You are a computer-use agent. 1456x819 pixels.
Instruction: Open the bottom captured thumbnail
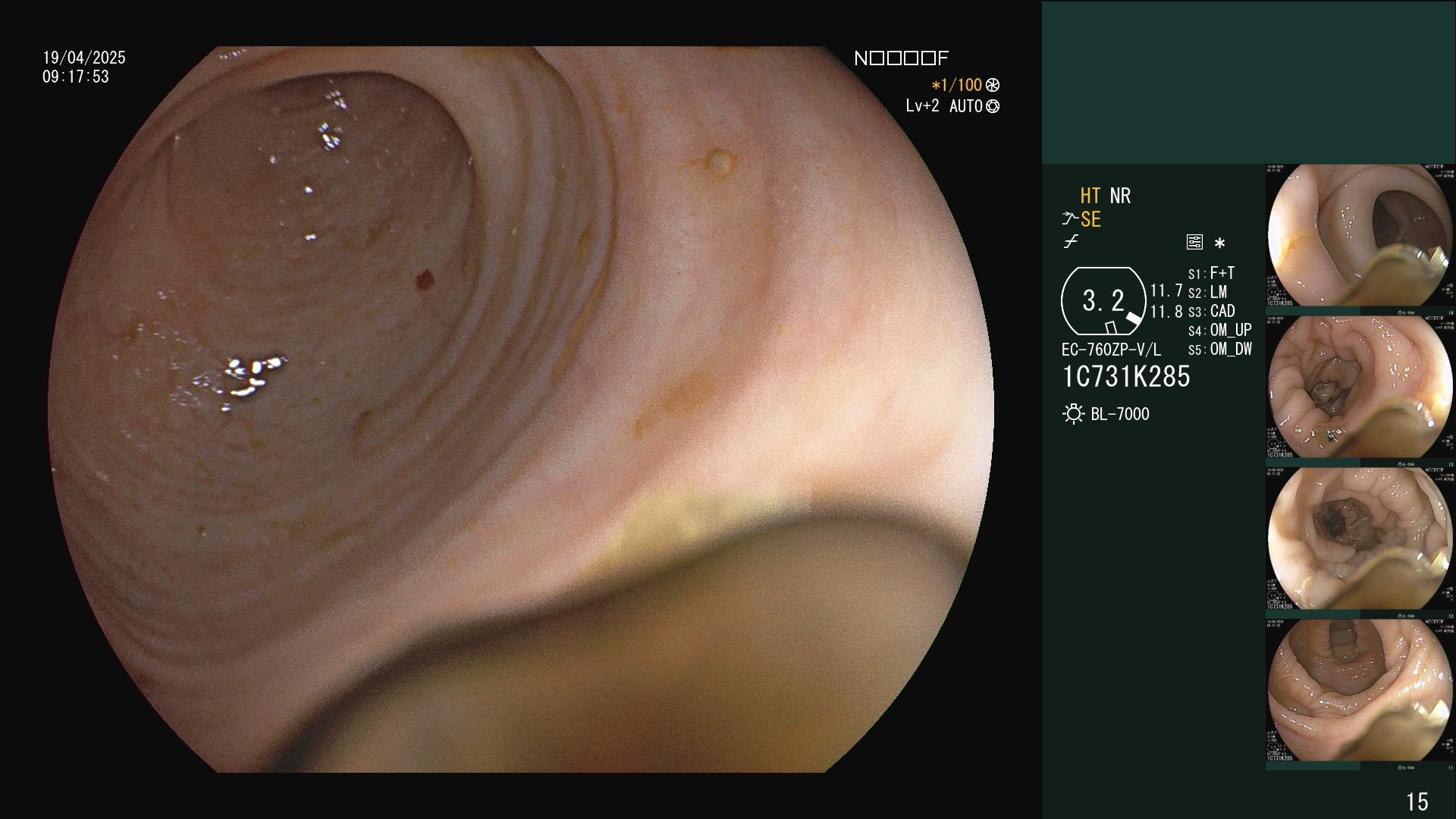[1360, 691]
